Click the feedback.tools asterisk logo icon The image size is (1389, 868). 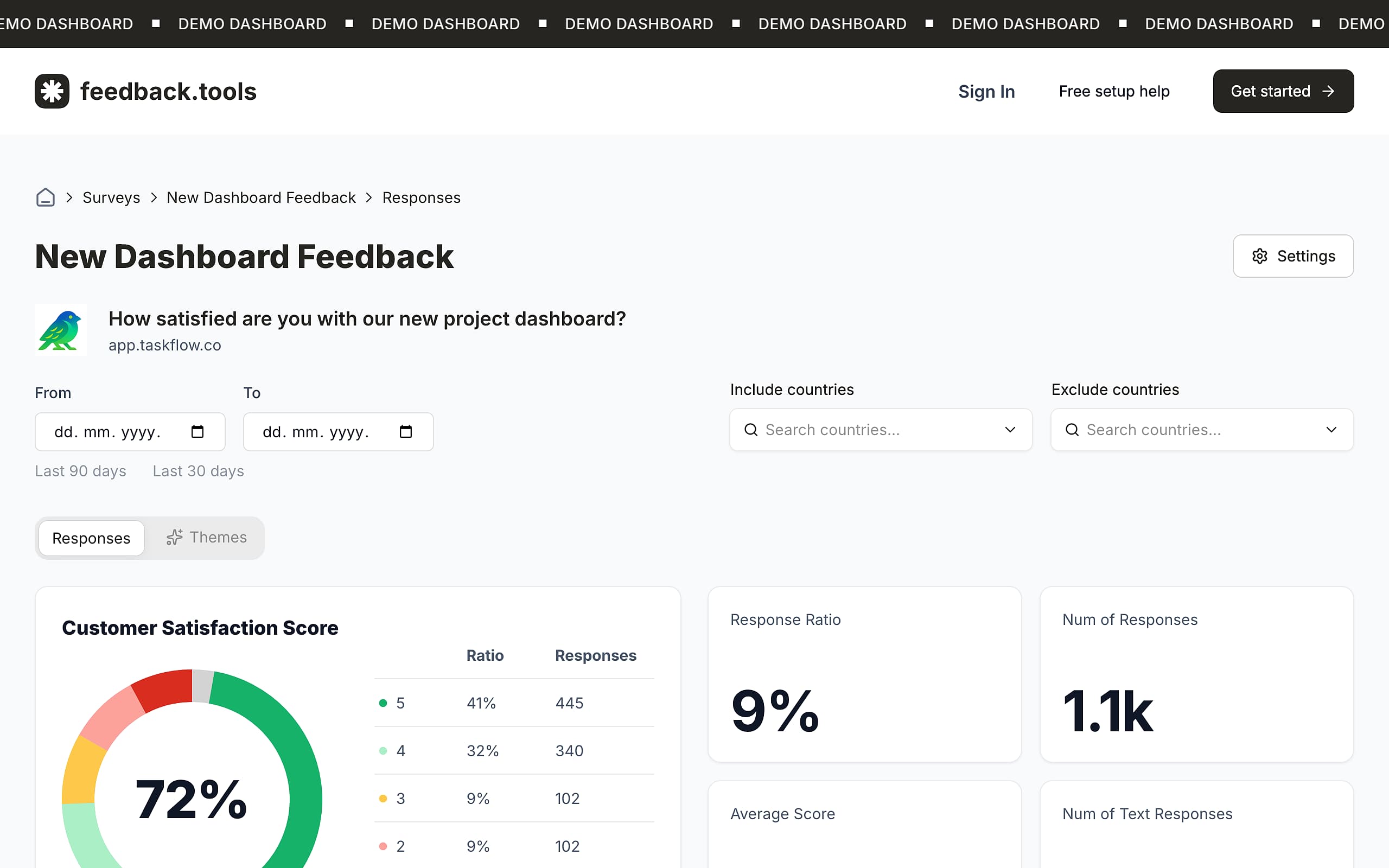pos(52,91)
